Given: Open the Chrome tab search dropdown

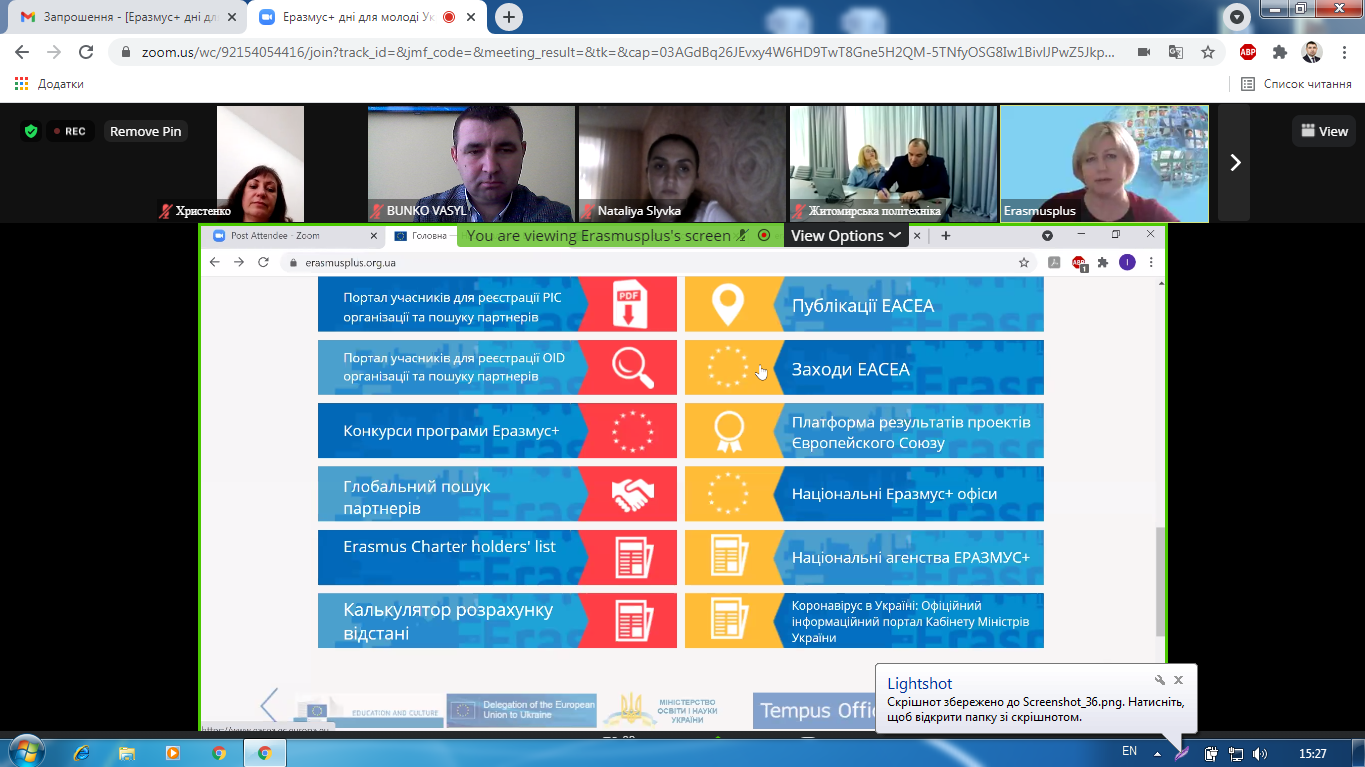Looking at the screenshot, I should click(x=1238, y=17).
